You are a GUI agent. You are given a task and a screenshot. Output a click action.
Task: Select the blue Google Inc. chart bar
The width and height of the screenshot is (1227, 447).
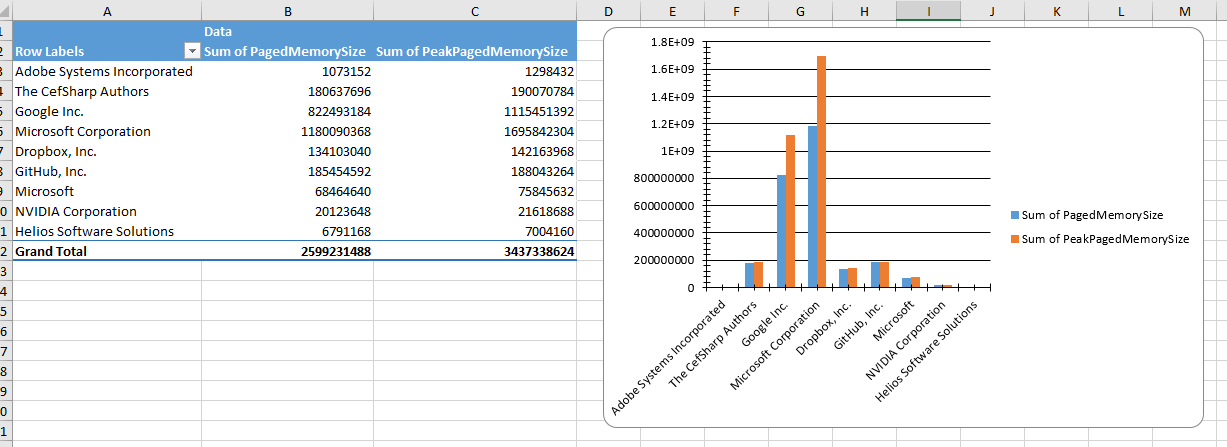coord(781,231)
